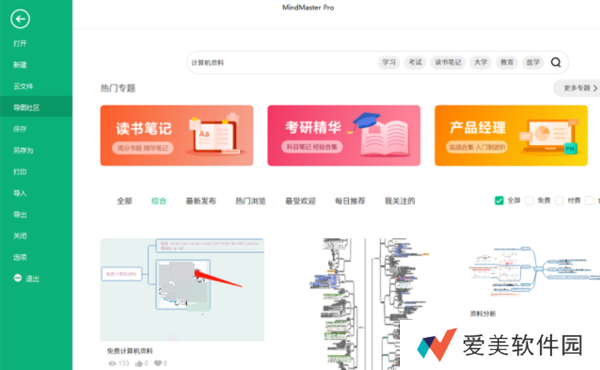Image resolution: width=600 pixels, height=370 pixels.
Task: Click the exit icon beside 退出
Action: 18,278
